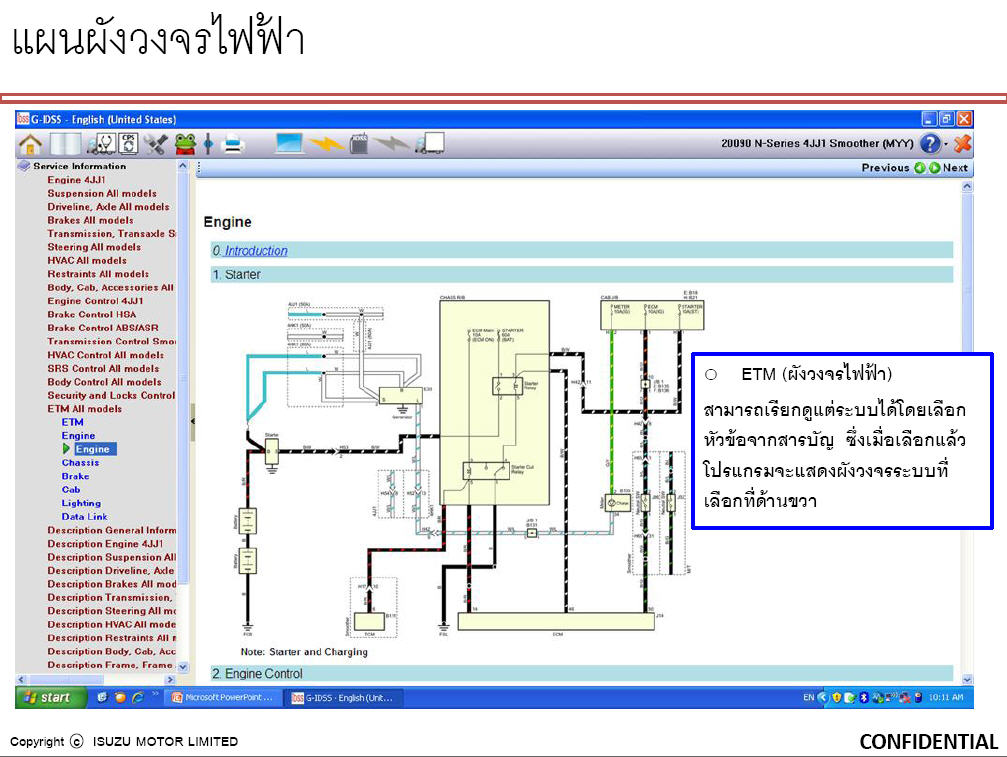Select Description General Information item

[111, 530]
